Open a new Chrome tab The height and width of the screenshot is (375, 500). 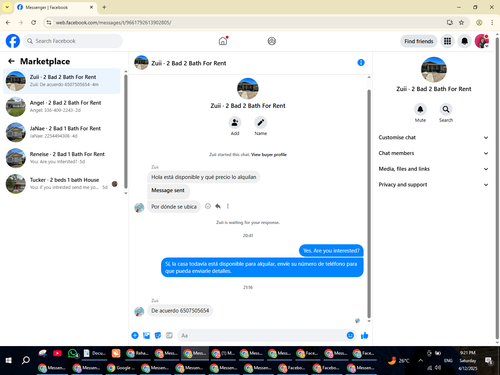[x=104, y=7]
